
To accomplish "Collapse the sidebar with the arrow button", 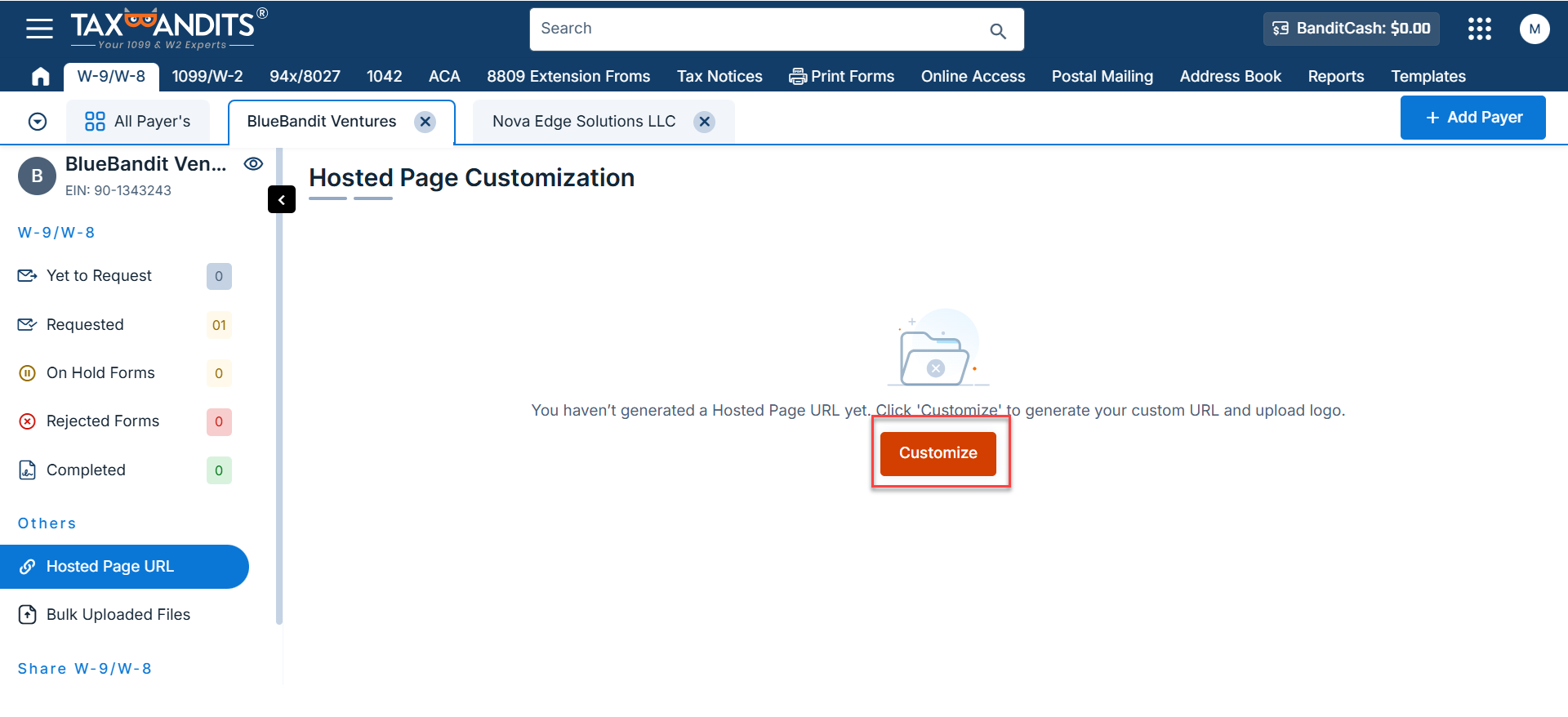I will coord(282,199).
